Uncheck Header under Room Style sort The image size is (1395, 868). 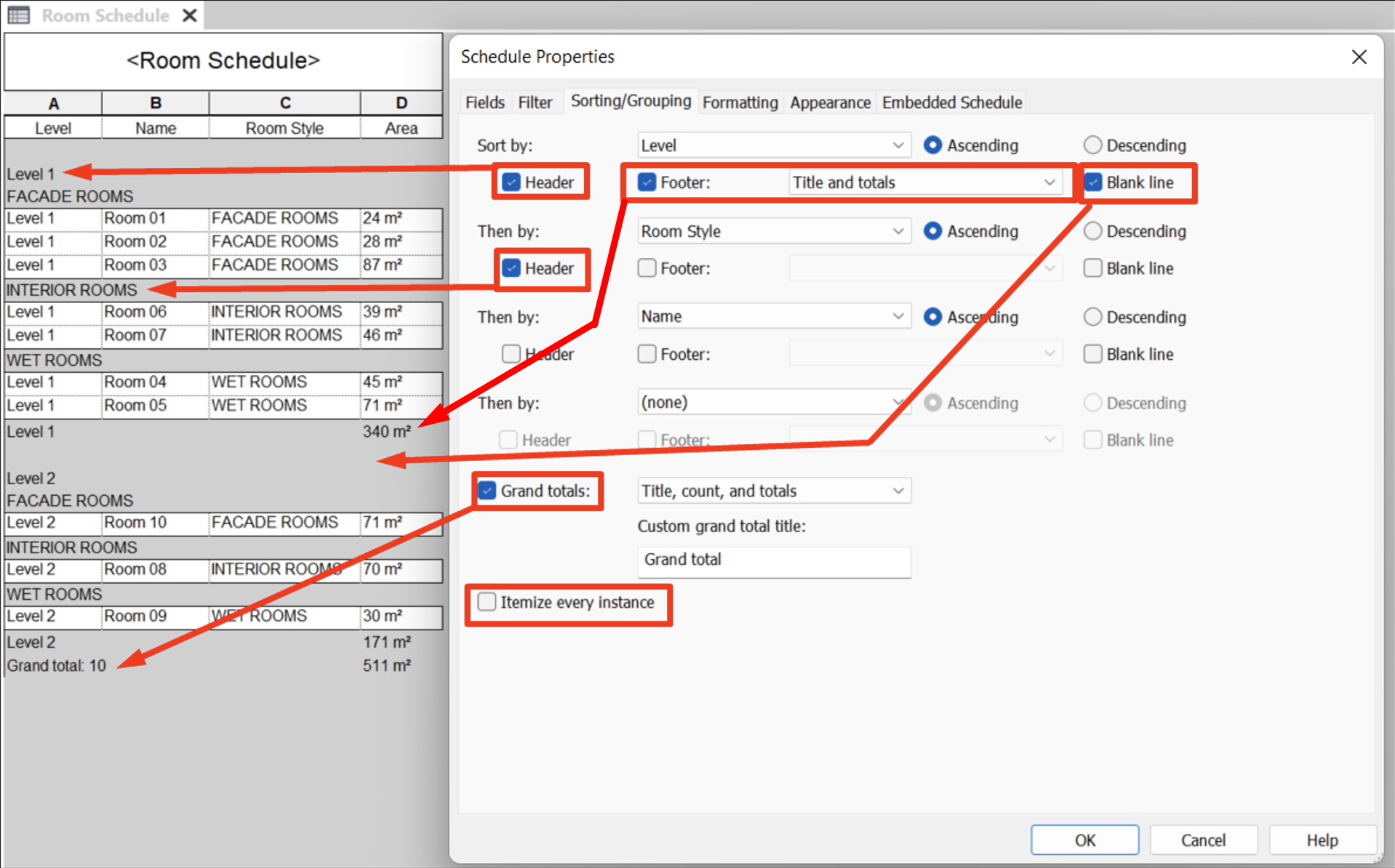(x=511, y=268)
